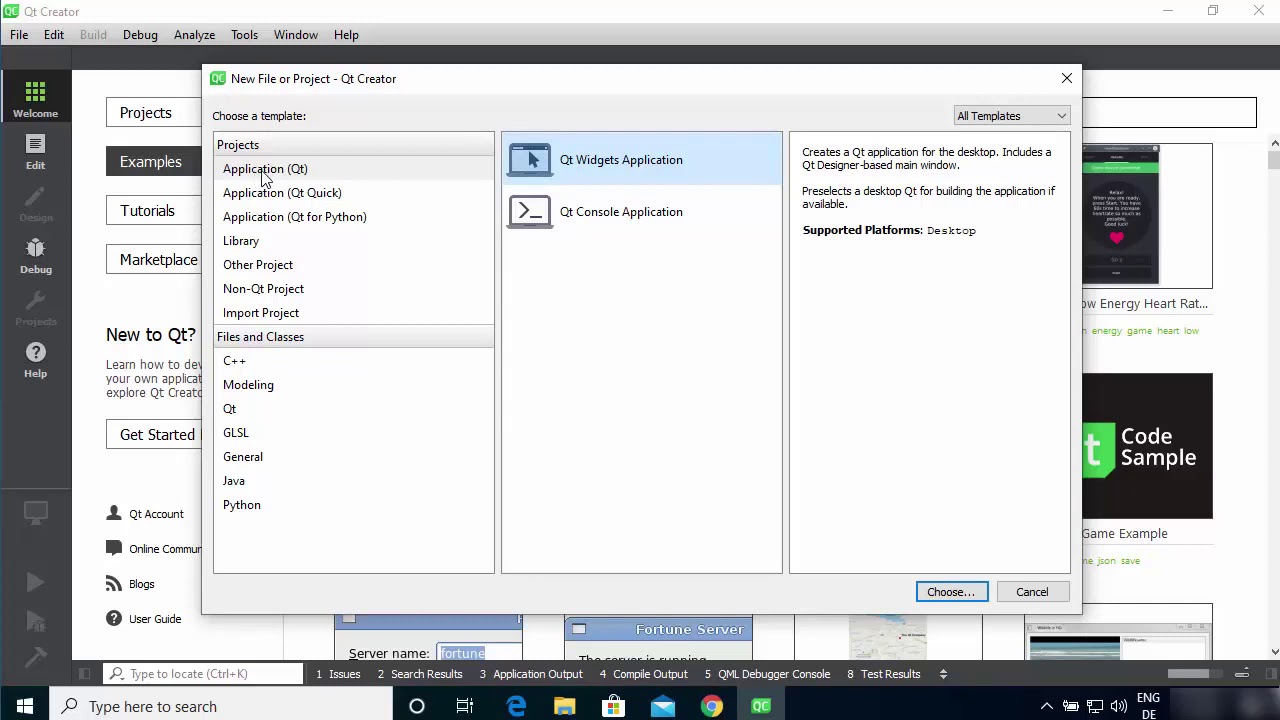The image size is (1280, 720).
Task: Select Qt Console Application template
Action: [642, 212]
